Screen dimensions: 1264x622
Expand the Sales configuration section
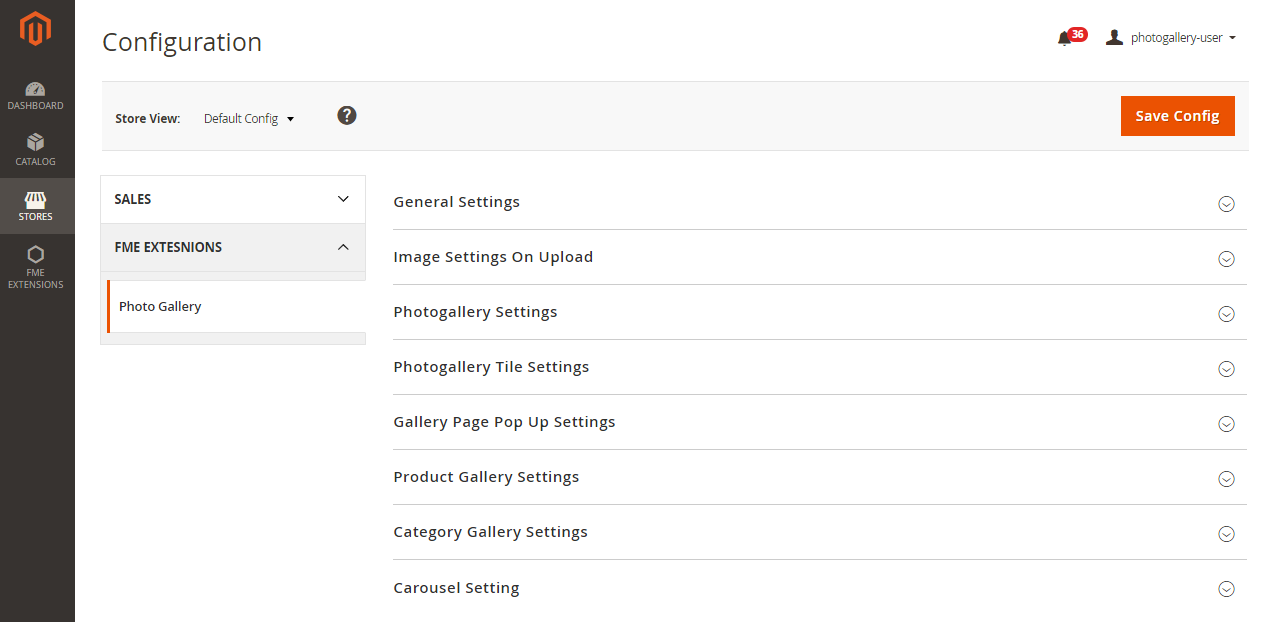(x=233, y=199)
